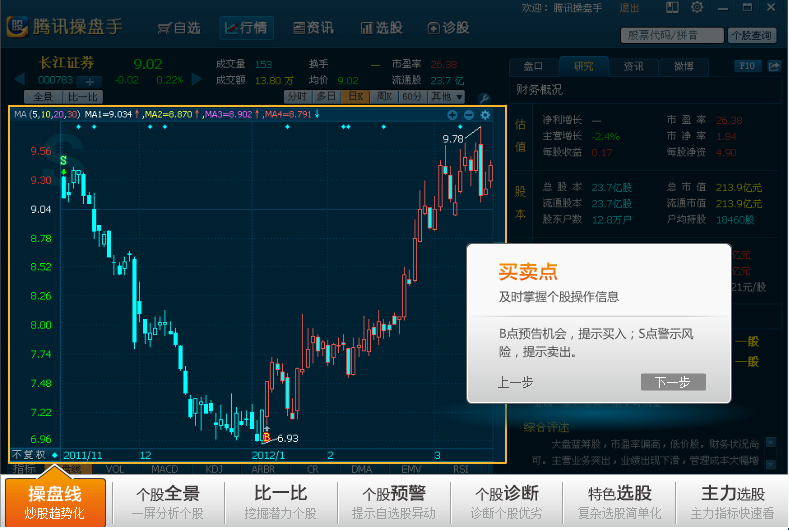Image resolution: width=789 pixels, height=530 pixels.
Task: Select the ARBR indicator tab
Action: 263,469
